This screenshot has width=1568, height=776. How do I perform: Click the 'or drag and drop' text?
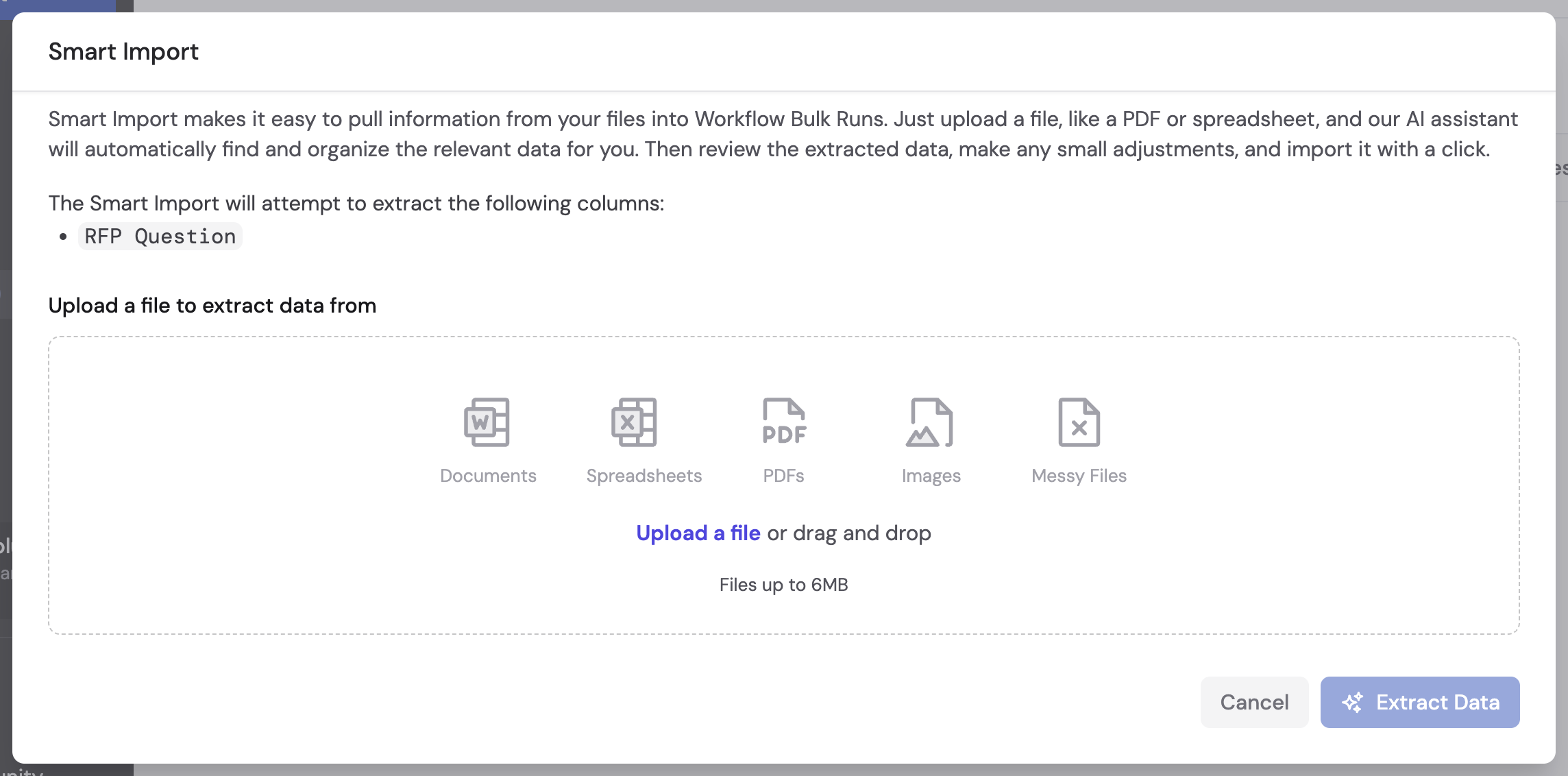pyautogui.click(x=849, y=533)
